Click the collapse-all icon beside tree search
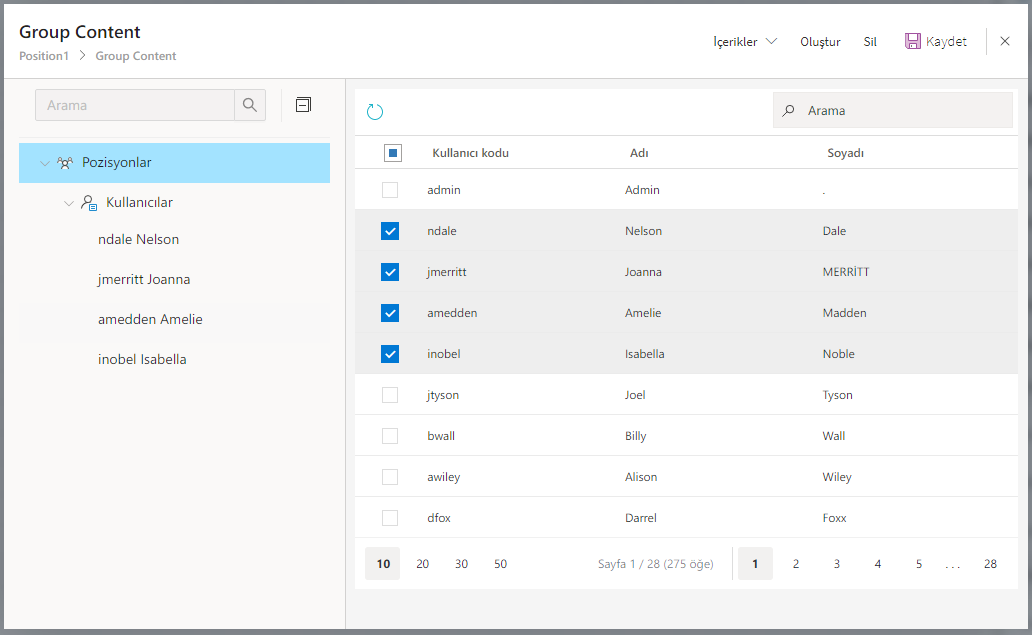This screenshot has height=635, width=1032. (x=304, y=105)
